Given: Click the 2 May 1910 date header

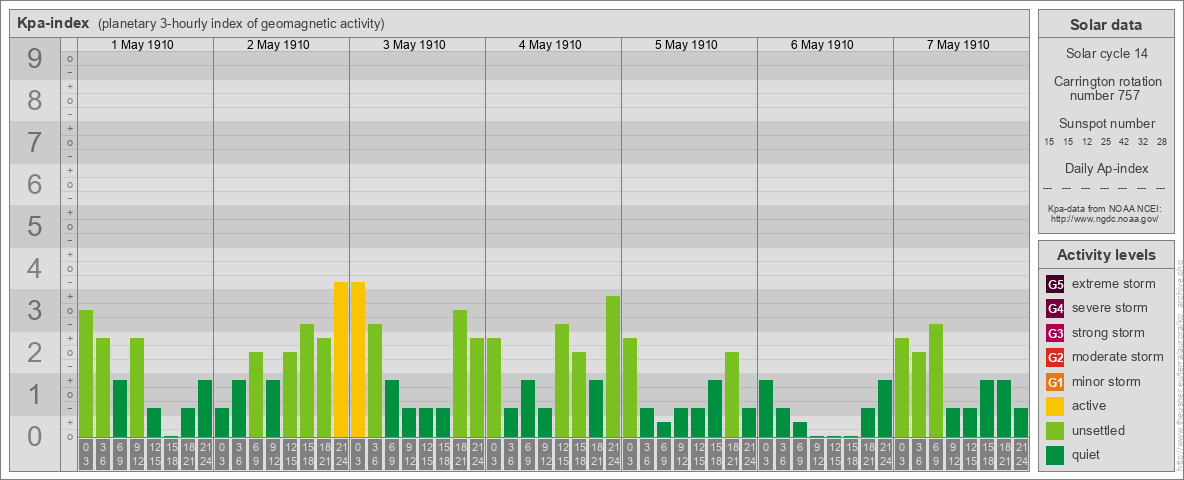Looking at the screenshot, I should [278, 45].
